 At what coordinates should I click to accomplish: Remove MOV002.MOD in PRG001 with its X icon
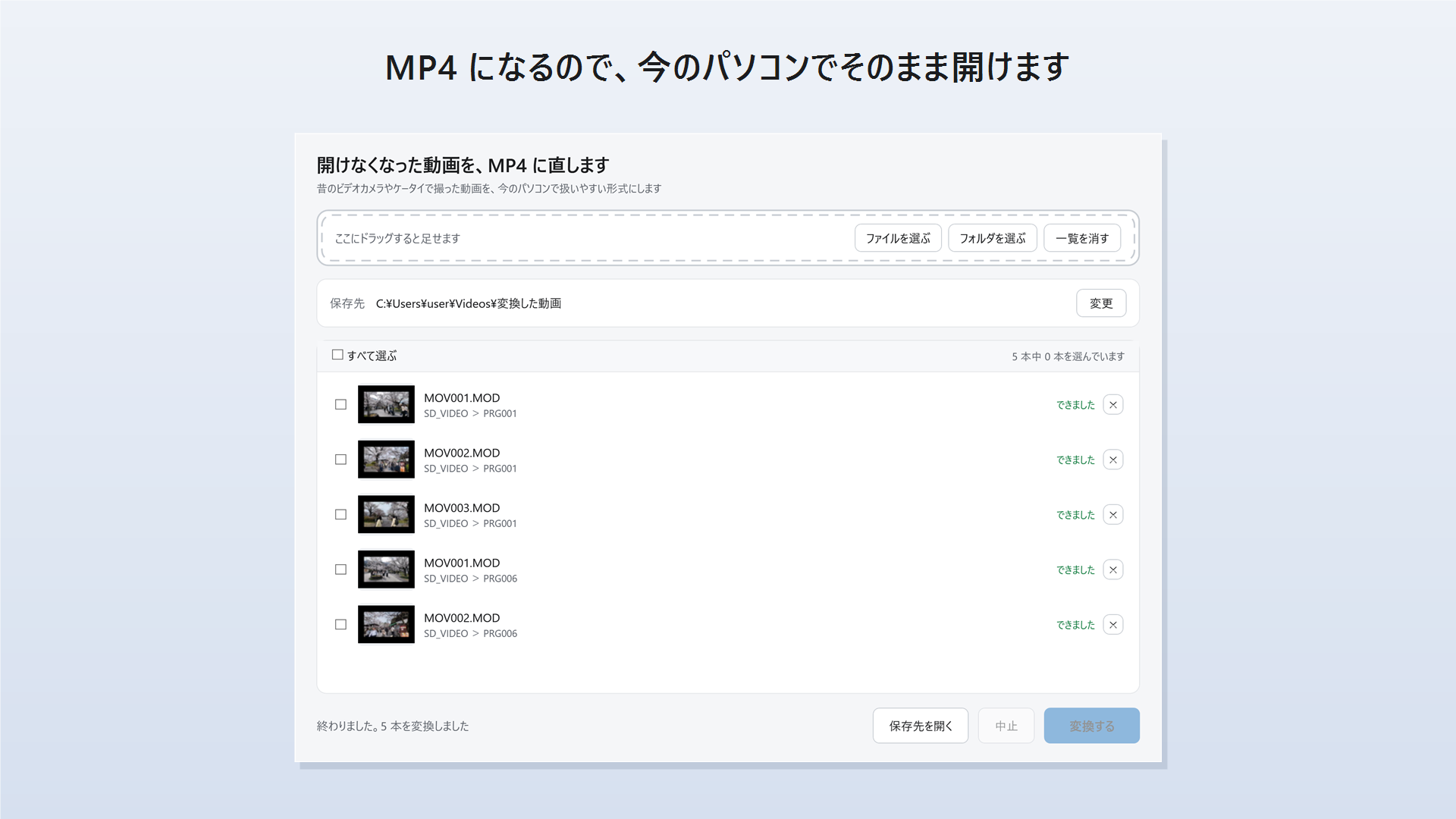[x=1112, y=460]
